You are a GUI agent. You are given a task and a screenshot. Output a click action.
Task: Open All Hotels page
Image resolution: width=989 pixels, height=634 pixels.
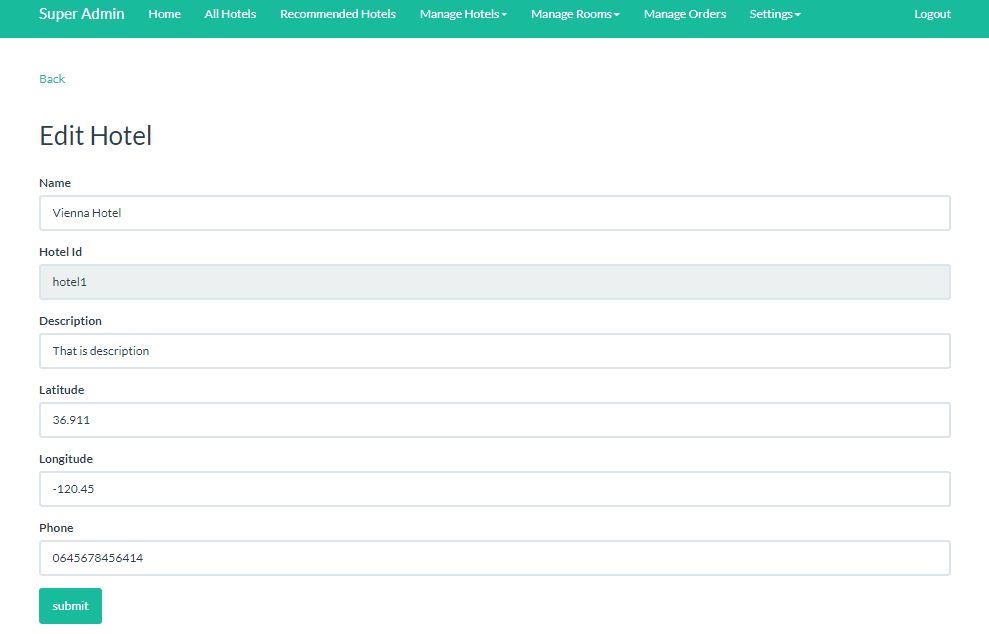(230, 14)
